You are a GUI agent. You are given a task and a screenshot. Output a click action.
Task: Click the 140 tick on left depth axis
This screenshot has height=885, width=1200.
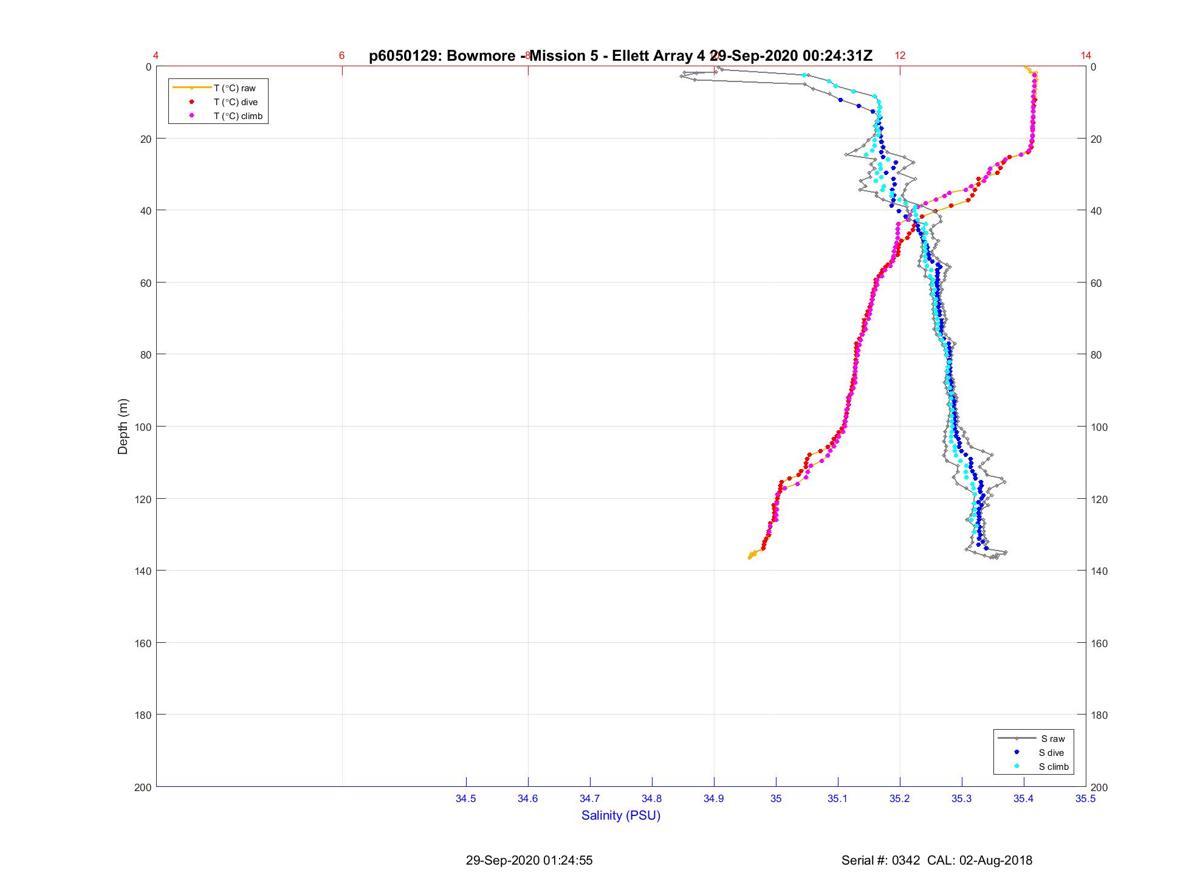[x=143, y=571]
